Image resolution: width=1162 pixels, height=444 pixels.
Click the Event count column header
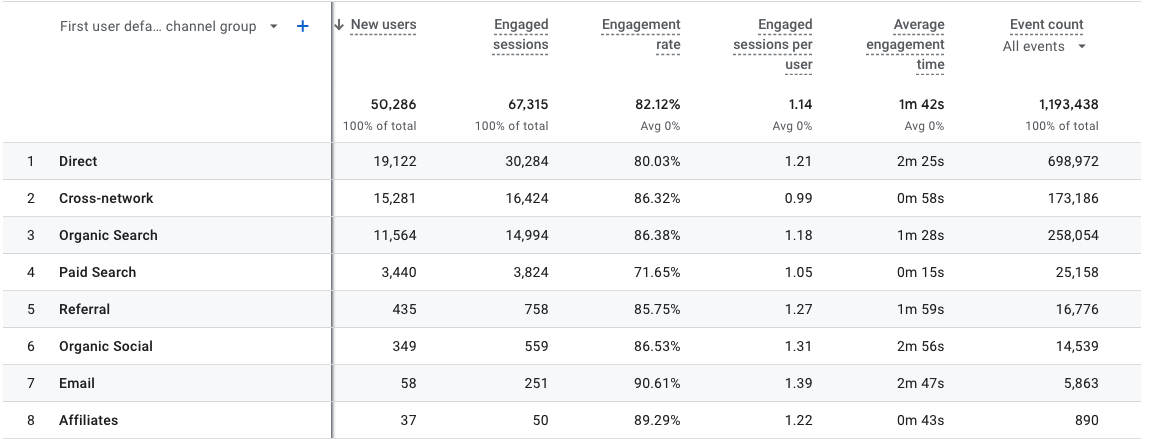pyautogui.click(x=1046, y=24)
